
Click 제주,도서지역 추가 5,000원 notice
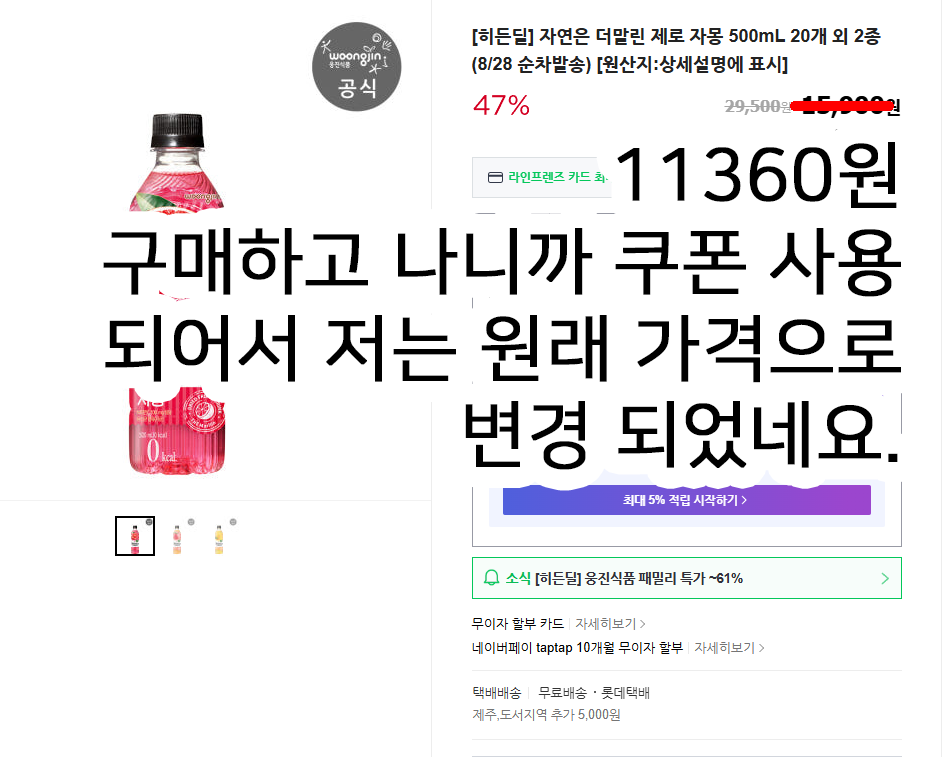tap(546, 715)
